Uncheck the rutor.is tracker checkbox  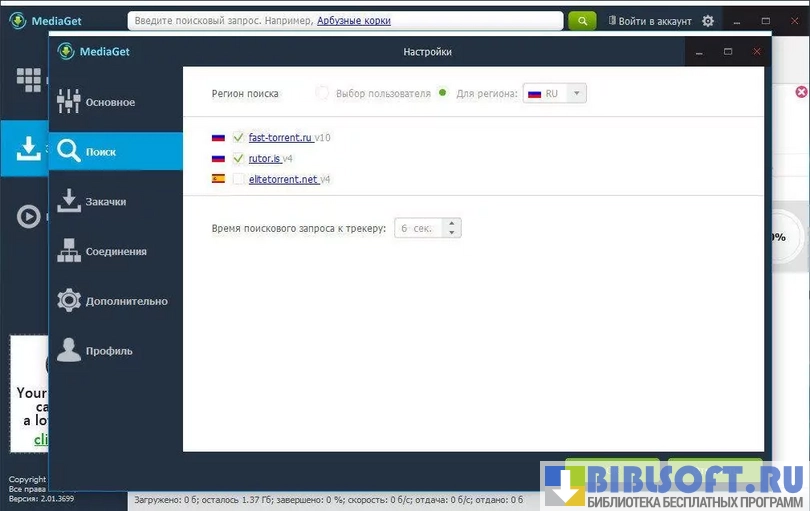[238, 158]
